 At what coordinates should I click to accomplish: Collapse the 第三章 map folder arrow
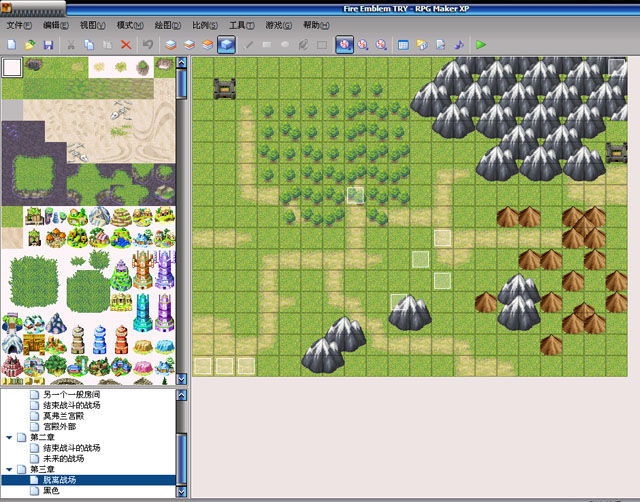click(x=9, y=469)
